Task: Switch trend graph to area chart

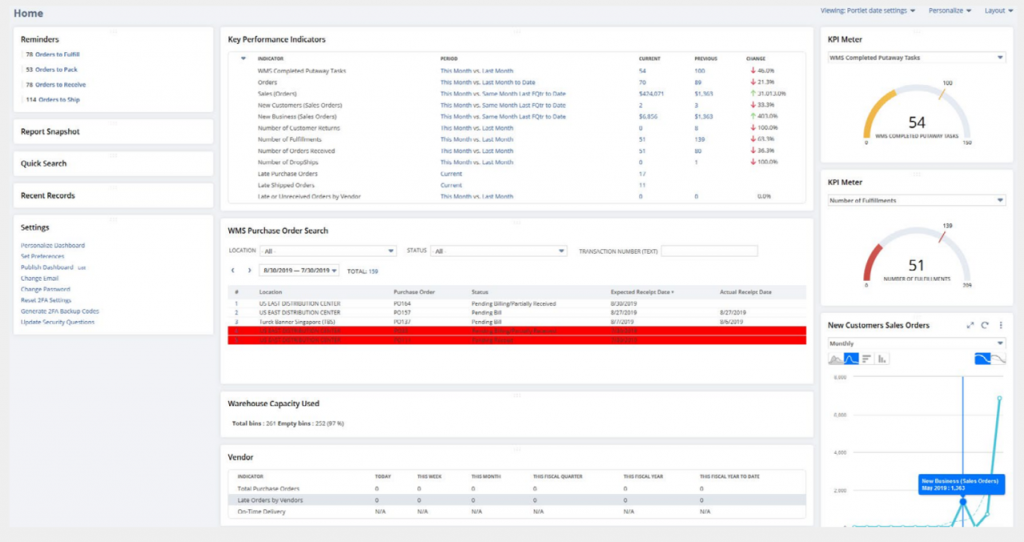Action: [x=835, y=359]
